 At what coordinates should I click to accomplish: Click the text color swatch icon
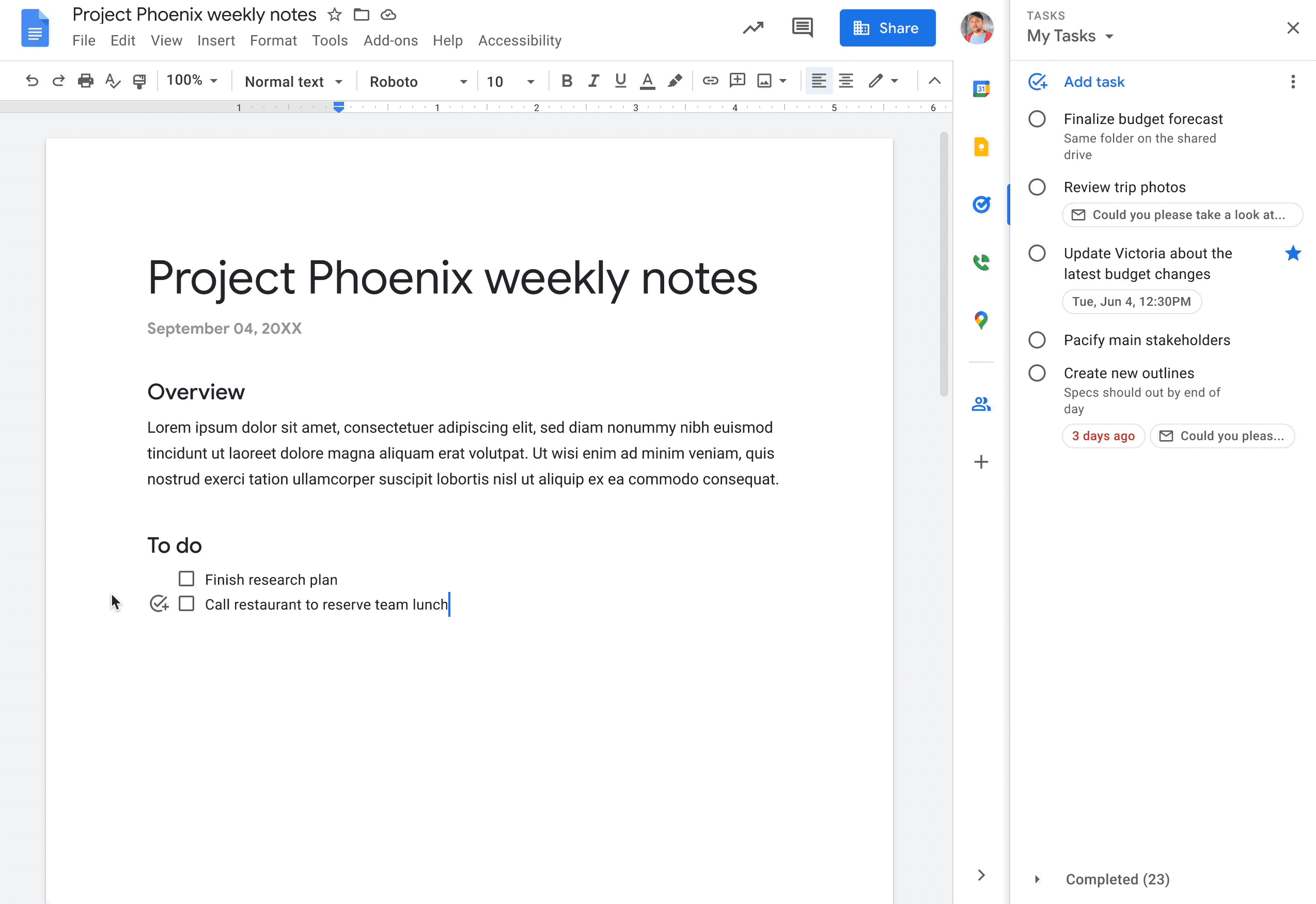[647, 80]
